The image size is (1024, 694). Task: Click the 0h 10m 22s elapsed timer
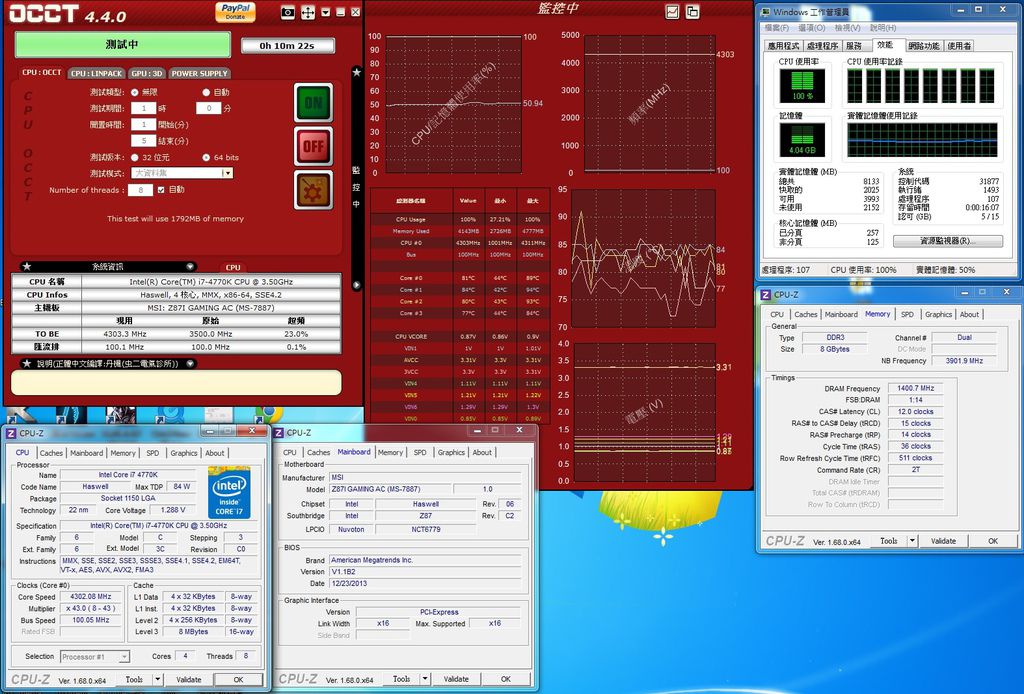287,46
